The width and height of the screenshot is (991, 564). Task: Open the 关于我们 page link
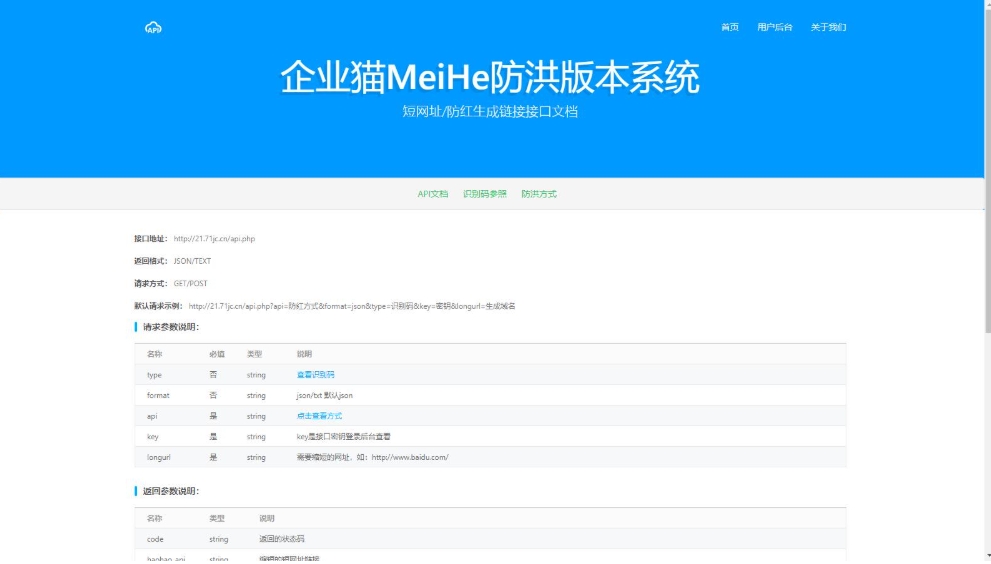[x=828, y=27]
